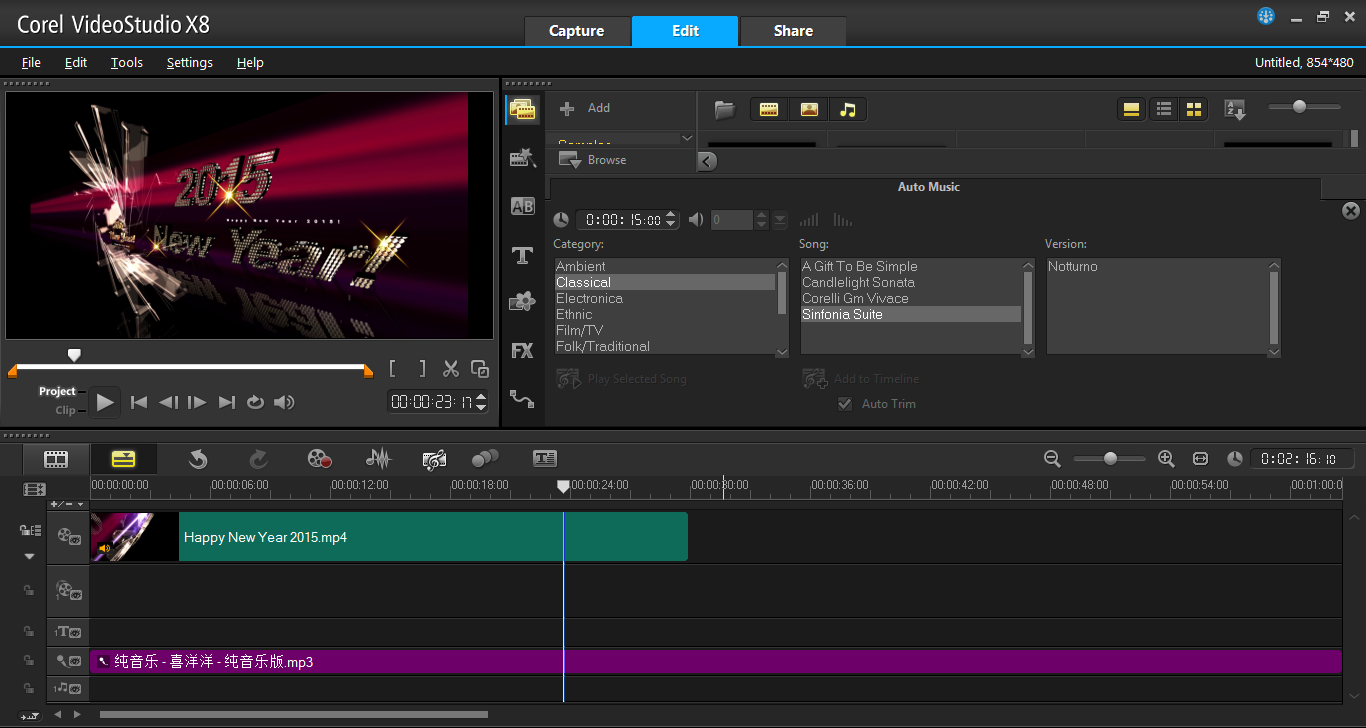Image resolution: width=1366 pixels, height=728 pixels.
Task: Open the Path library icon
Action: (x=522, y=398)
